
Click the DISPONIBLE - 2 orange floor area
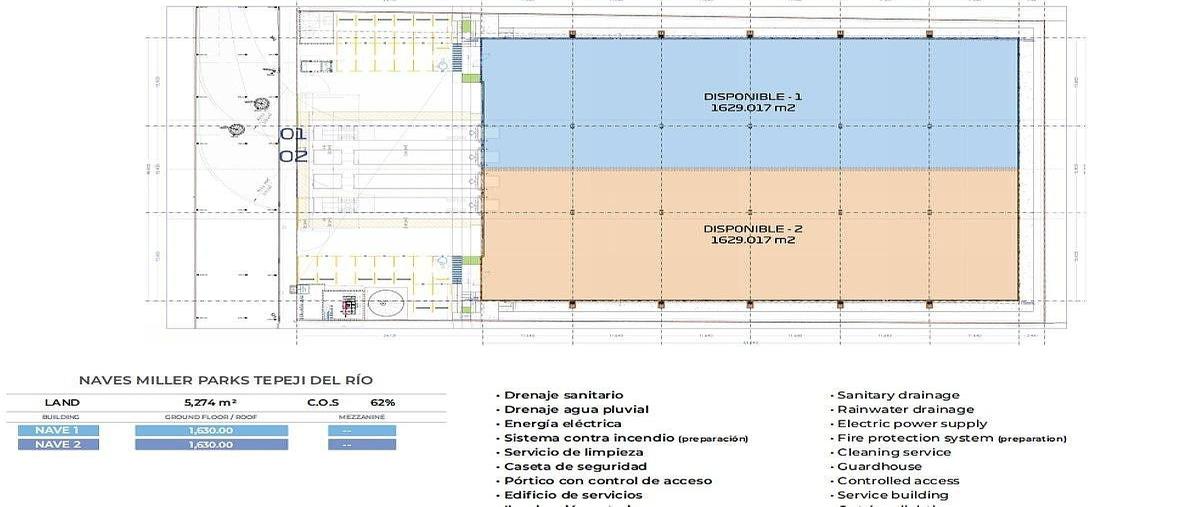(750, 234)
